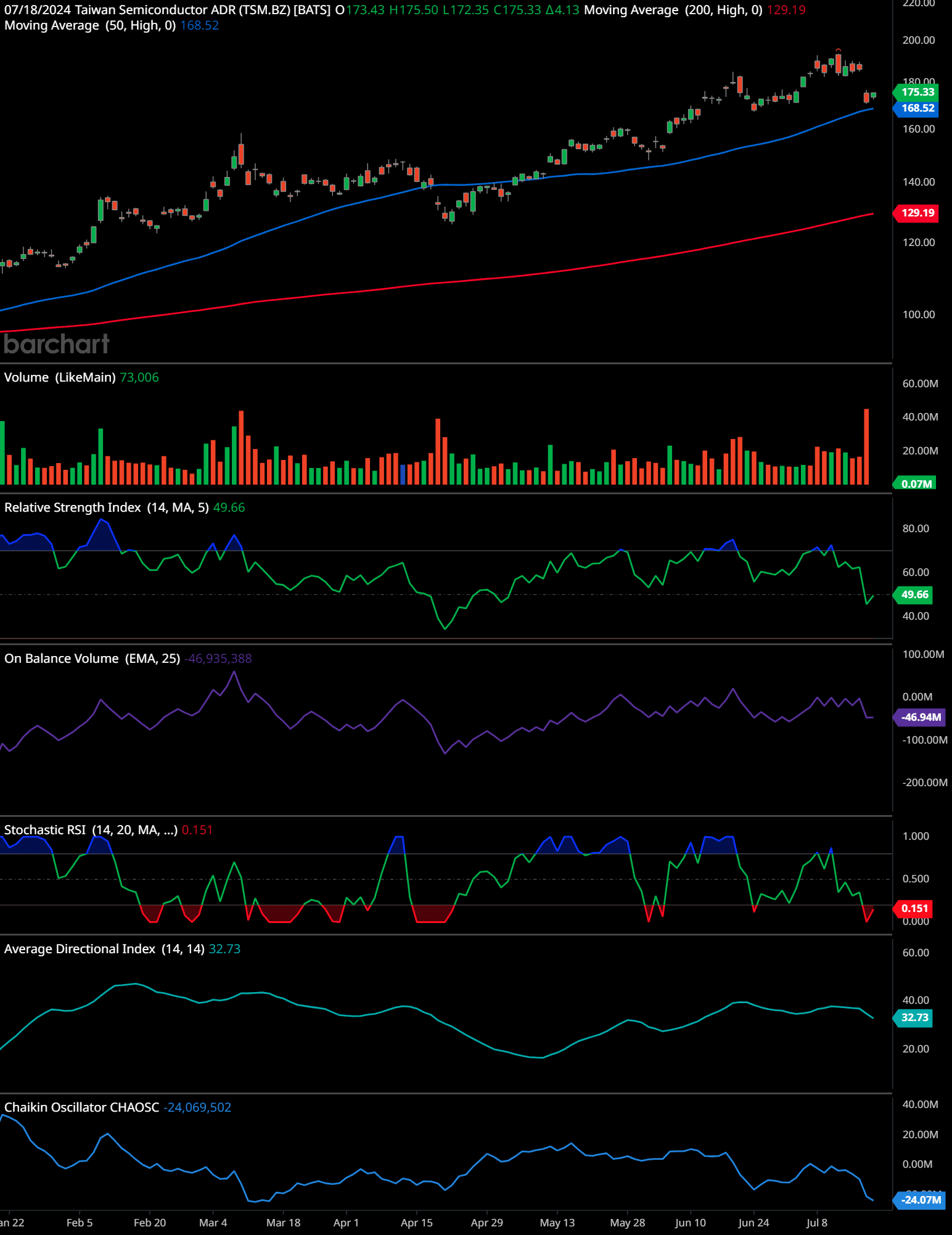Viewport: 952px width, 1235px height.
Task: Click the price change Δ4.13 in header
Action: [562, 10]
